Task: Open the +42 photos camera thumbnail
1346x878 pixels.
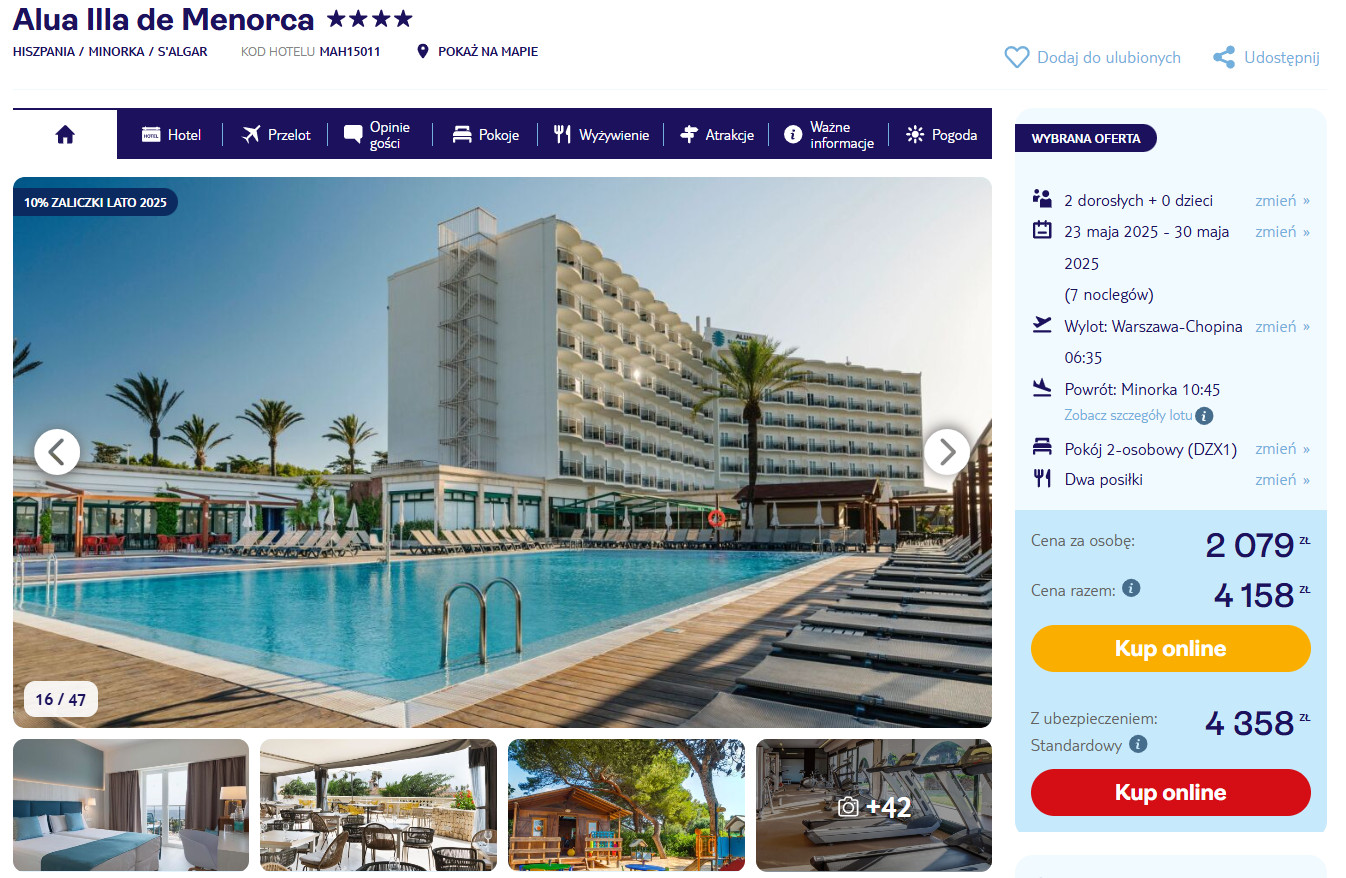Action: click(874, 805)
